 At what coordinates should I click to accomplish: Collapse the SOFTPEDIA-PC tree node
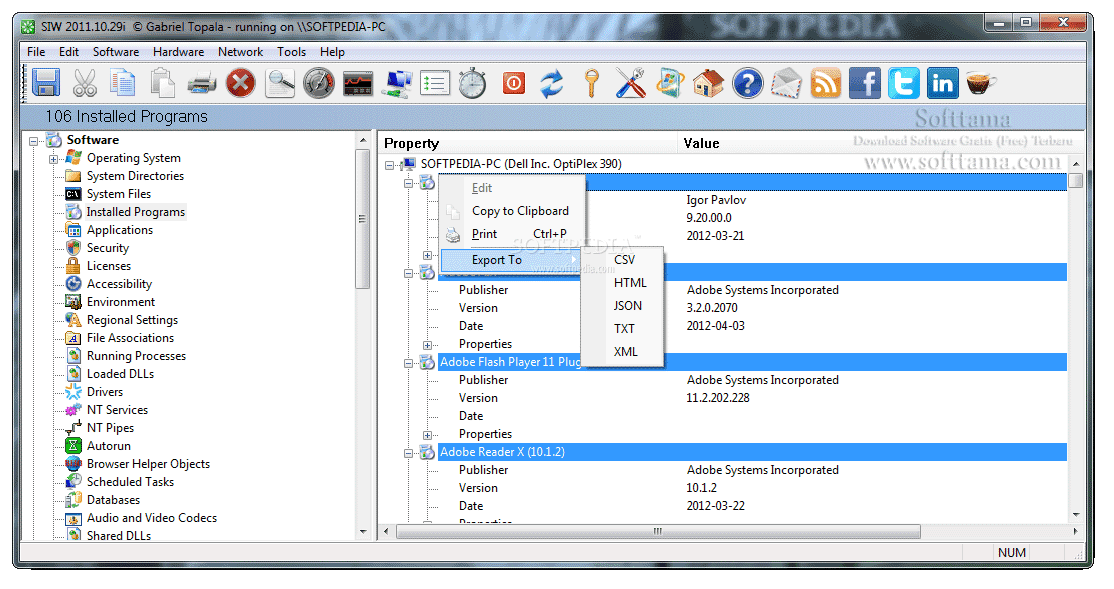[390, 164]
